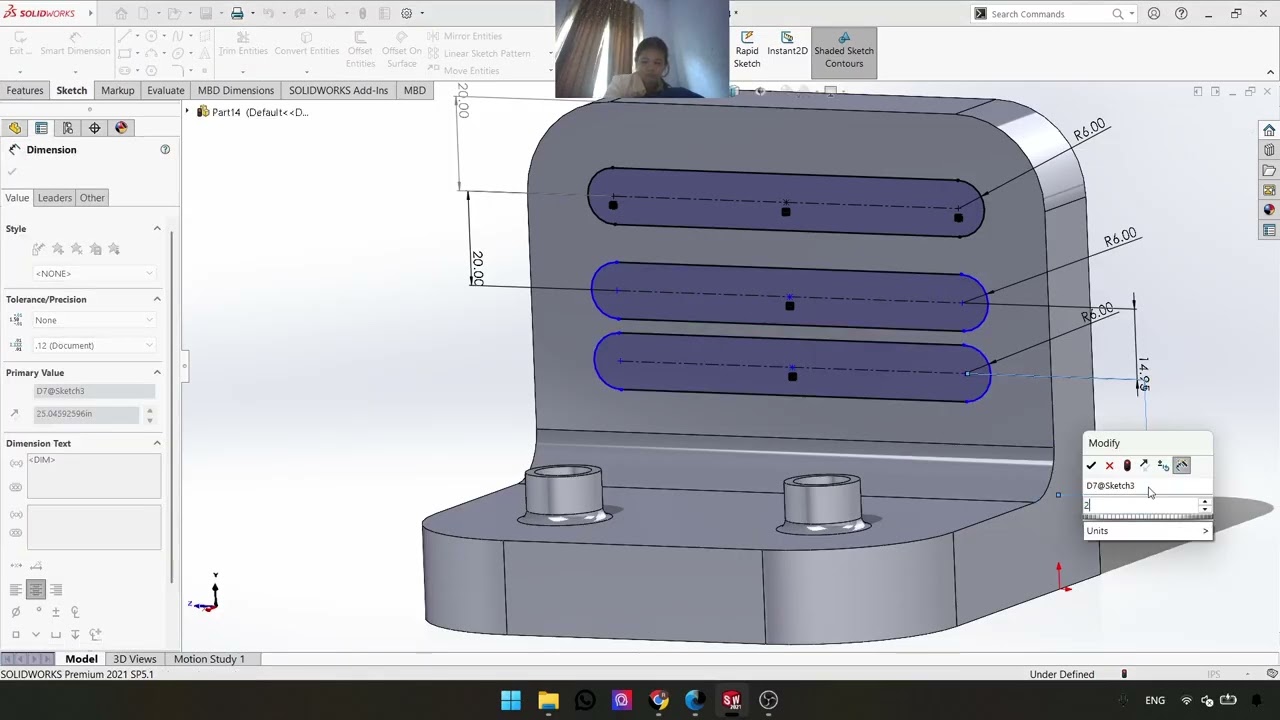This screenshot has height=720, width=1280.
Task: Select the Value tab in Dimension panel
Action: [x=17, y=198]
